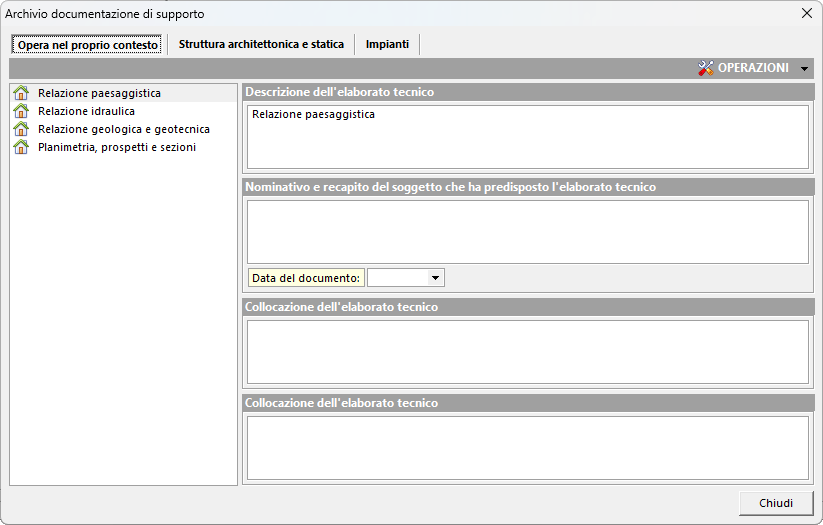823x525 pixels.
Task: Click the house icon beside Relazione idraulica
Action: point(20,111)
